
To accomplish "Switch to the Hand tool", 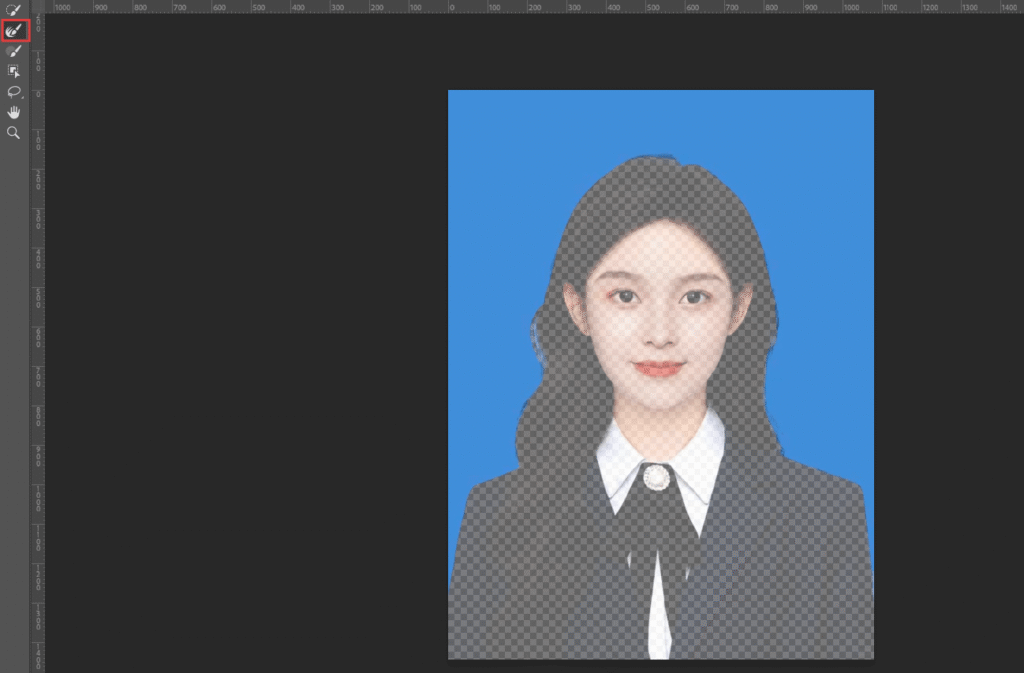I will click(x=14, y=112).
